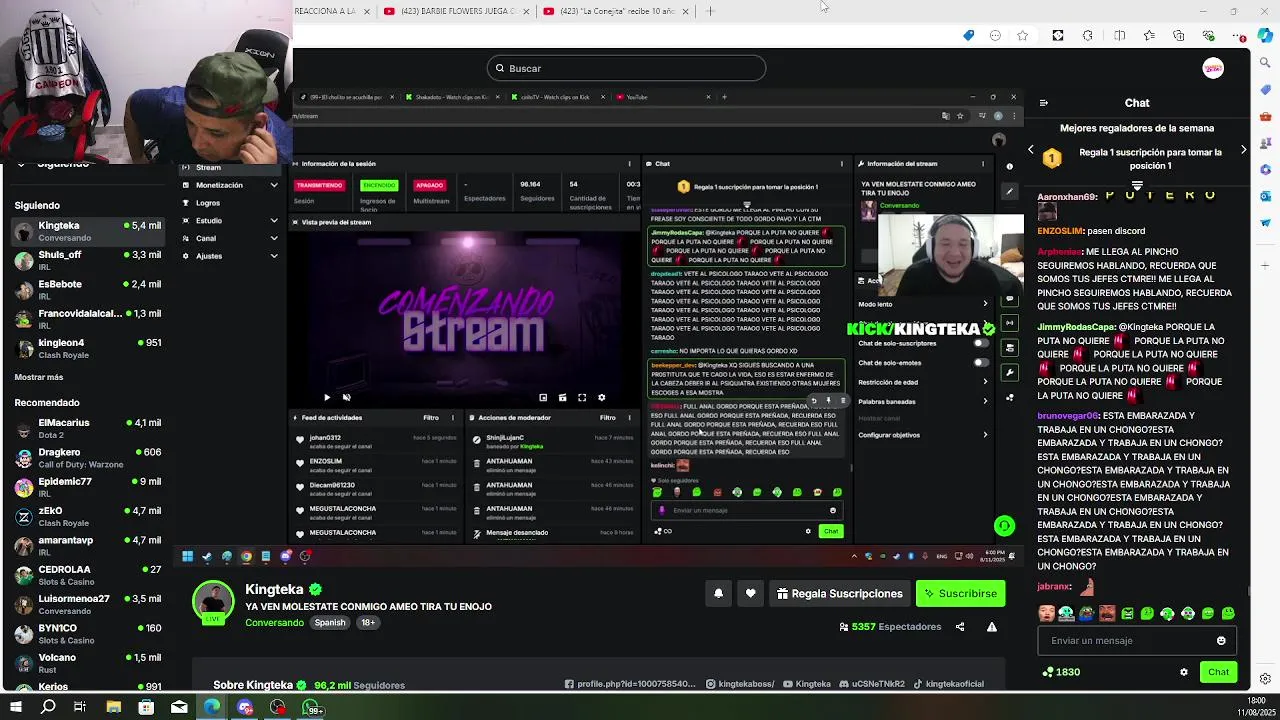
Task: Expand leaderboard with the down handle
Action: tap(1137, 186)
